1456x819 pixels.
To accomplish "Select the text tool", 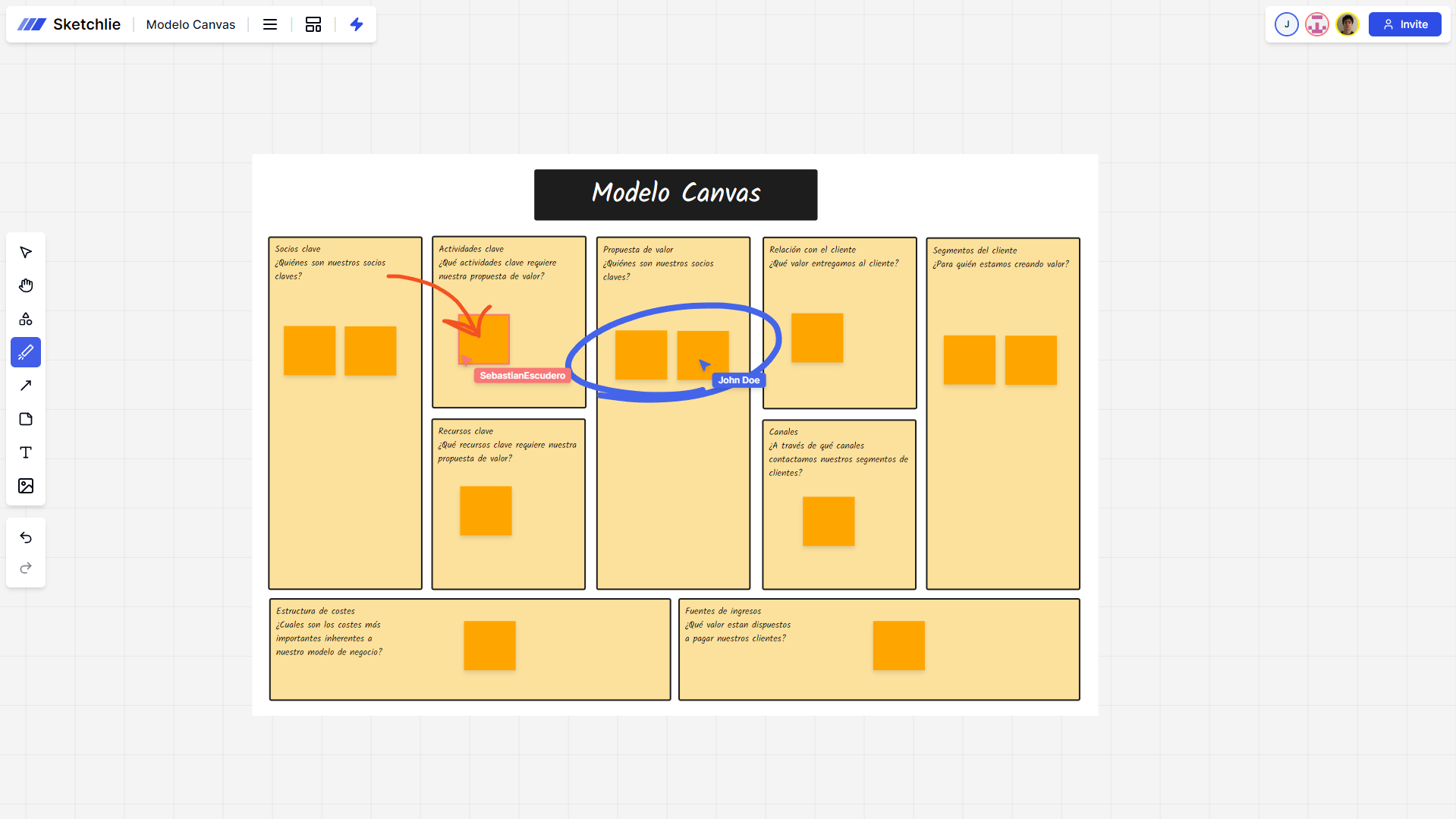I will click(x=25, y=452).
